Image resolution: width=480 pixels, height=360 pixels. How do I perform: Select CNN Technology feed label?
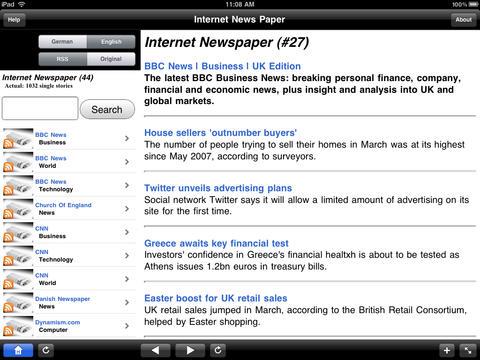54,256
